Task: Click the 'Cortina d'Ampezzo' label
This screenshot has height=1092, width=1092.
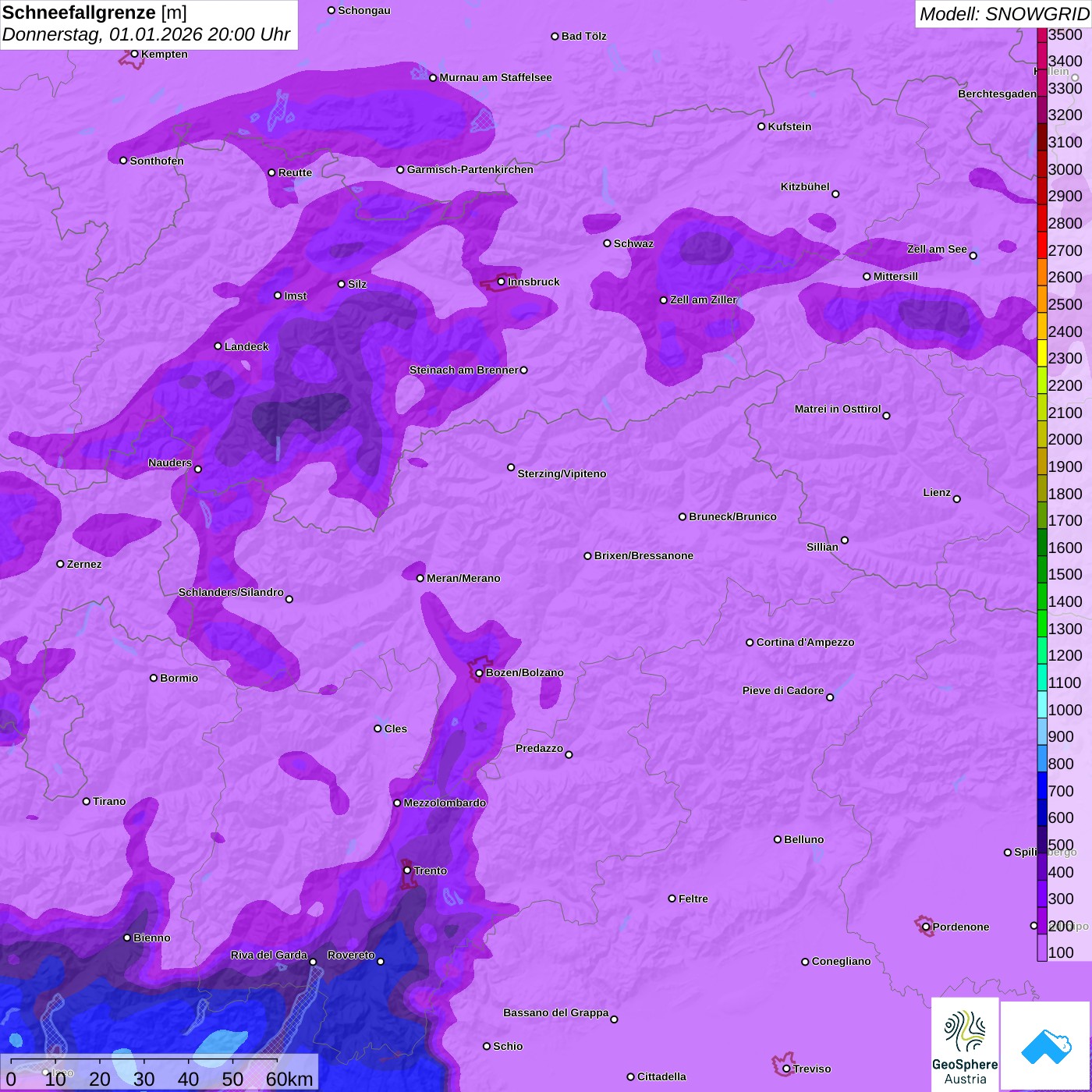Action: (x=805, y=642)
